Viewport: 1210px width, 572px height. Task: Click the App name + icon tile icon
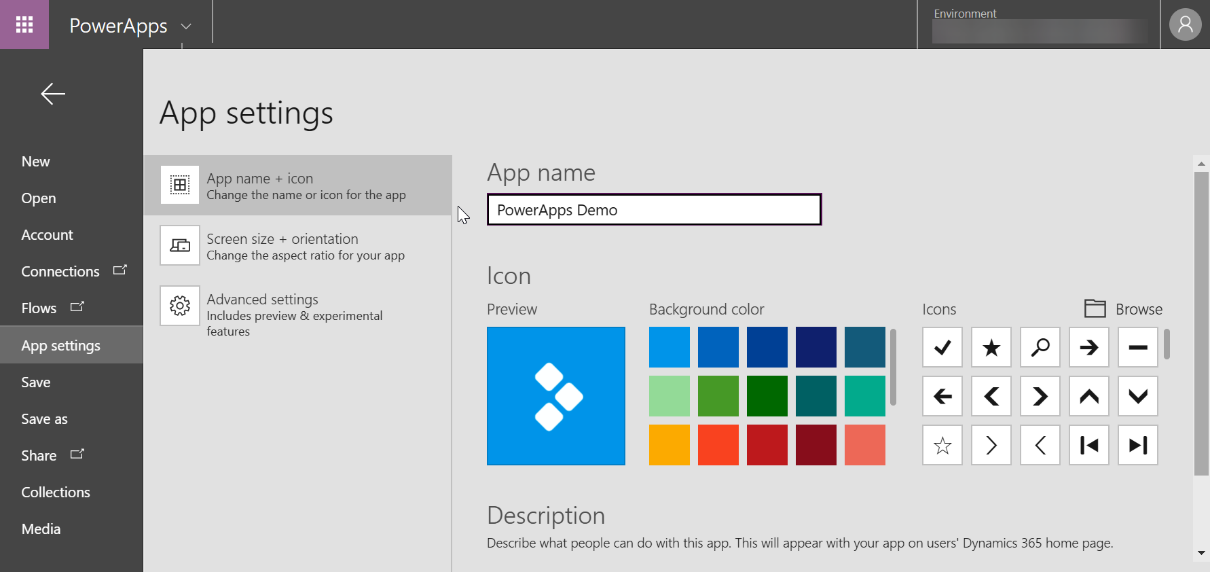click(x=180, y=185)
